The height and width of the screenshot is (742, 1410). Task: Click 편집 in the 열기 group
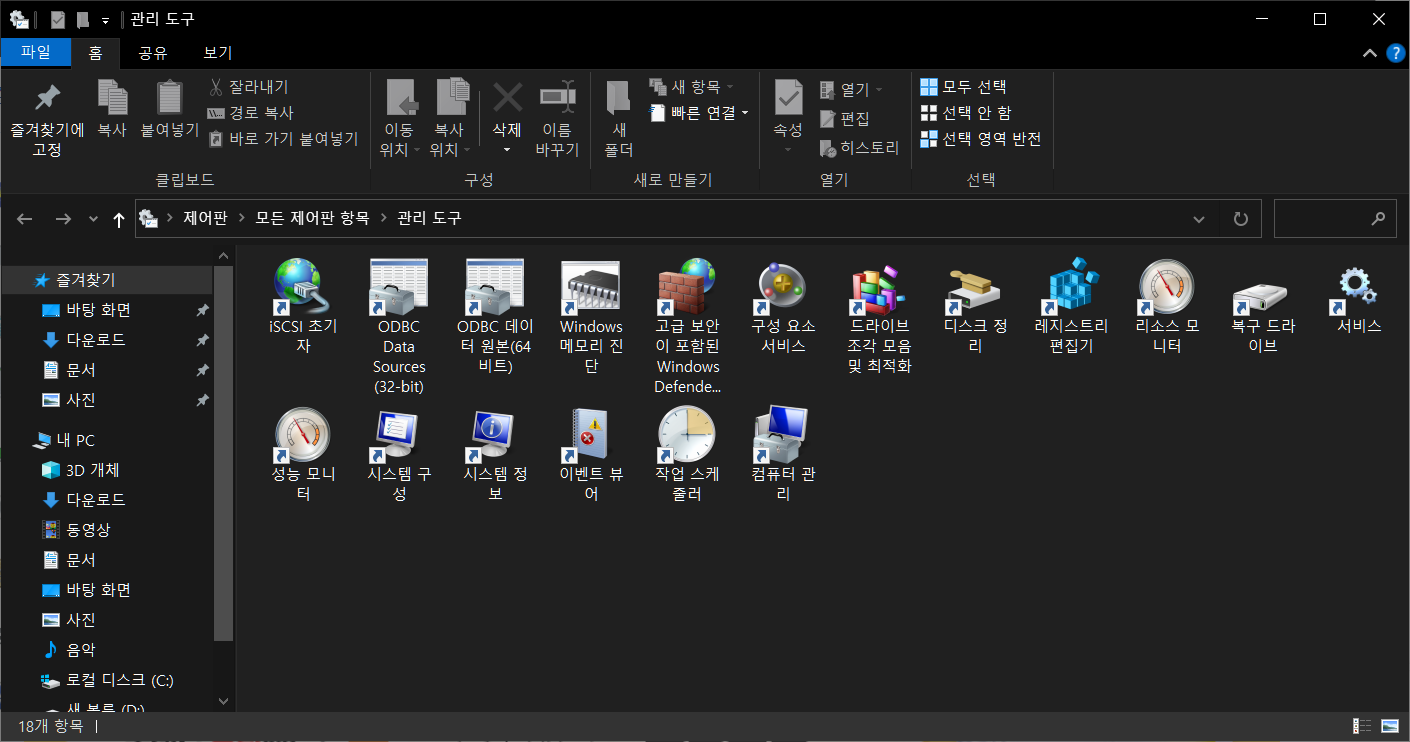point(844,119)
